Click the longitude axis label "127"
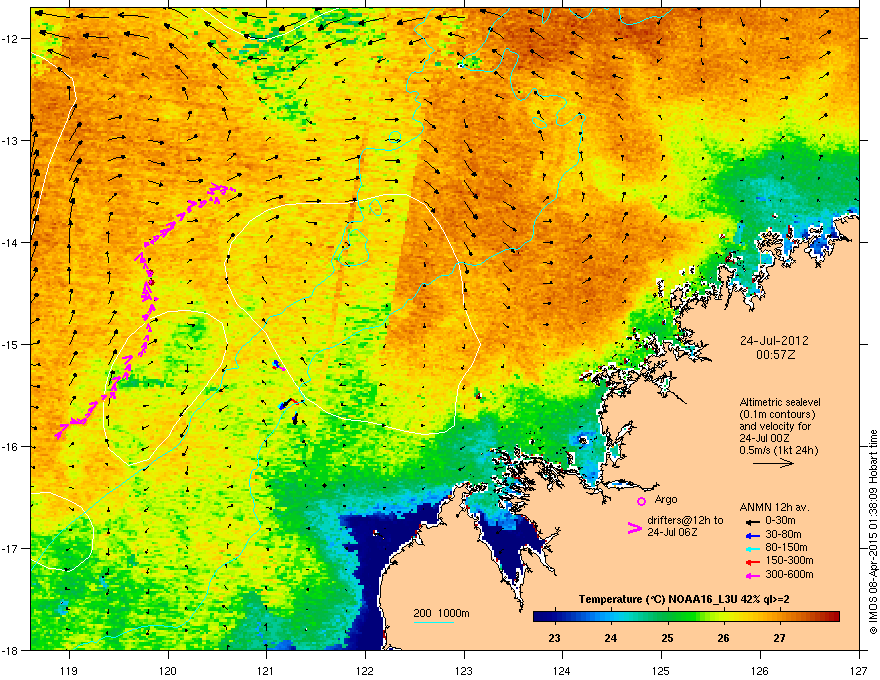The width and height of the screenshot is (880, 680). click(859, 670)
